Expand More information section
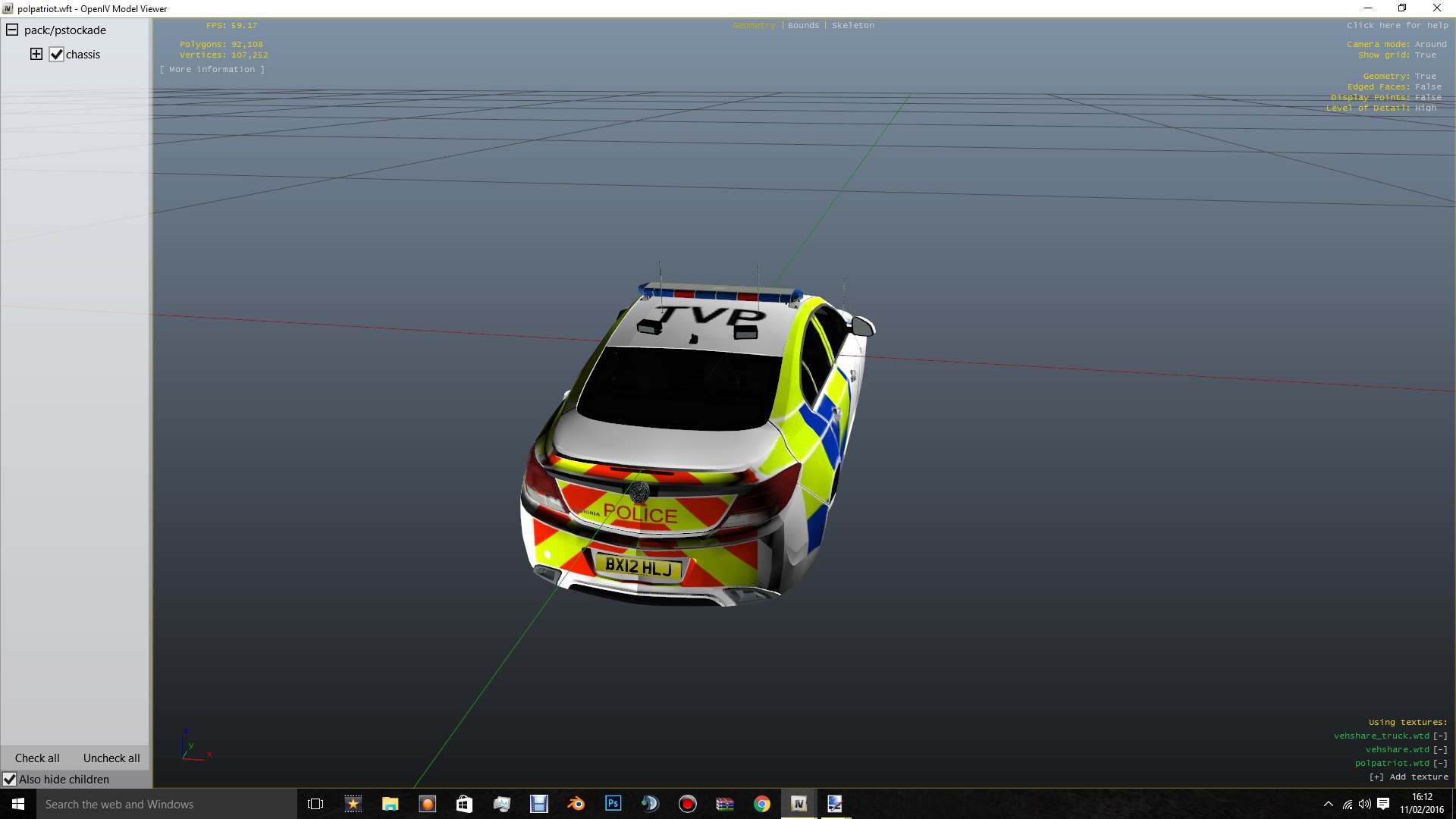 (x=212, y=70)
